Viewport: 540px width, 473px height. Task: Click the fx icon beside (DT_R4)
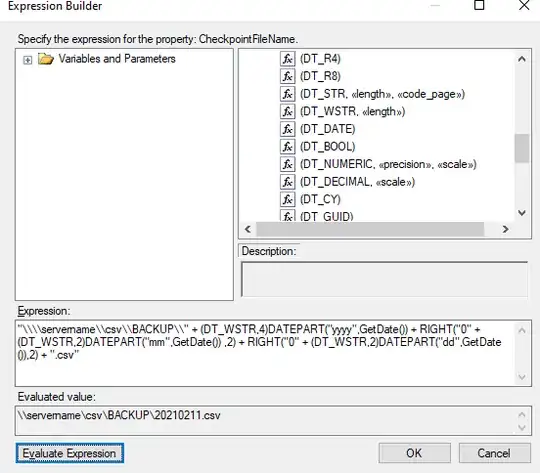point(287,59)
